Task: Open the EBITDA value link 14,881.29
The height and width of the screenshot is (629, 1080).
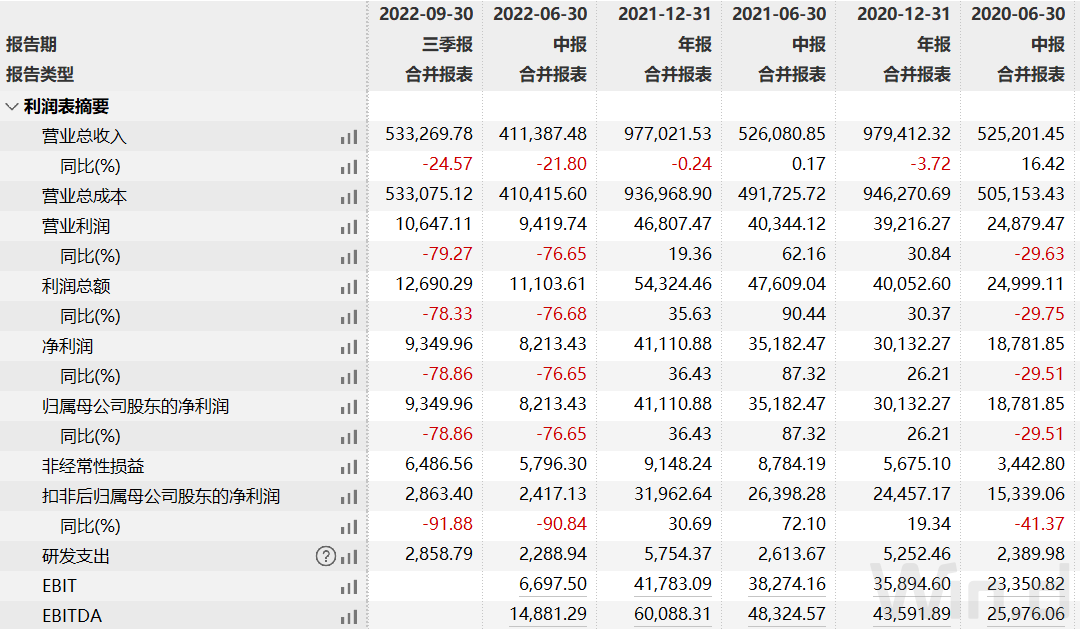Action: (548, 614)
